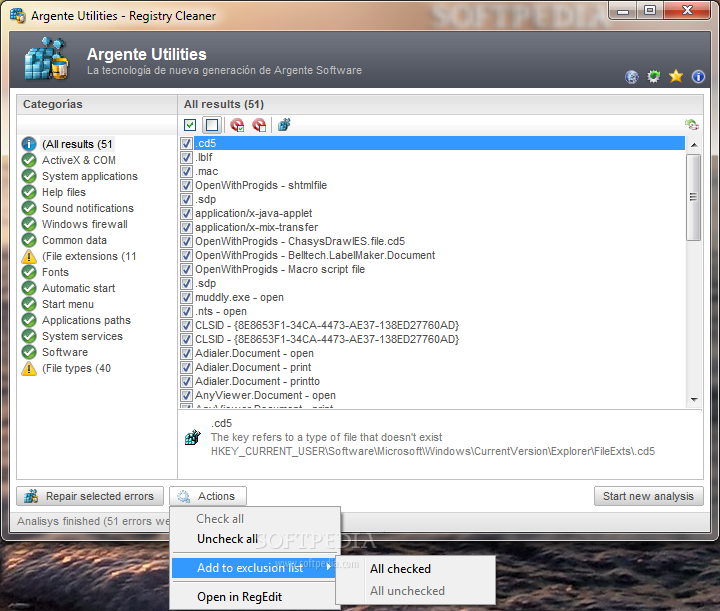The width and height of the screenshot is (720, 611).
Task: Click the info icon beside All results category
Action: (29, 144)
